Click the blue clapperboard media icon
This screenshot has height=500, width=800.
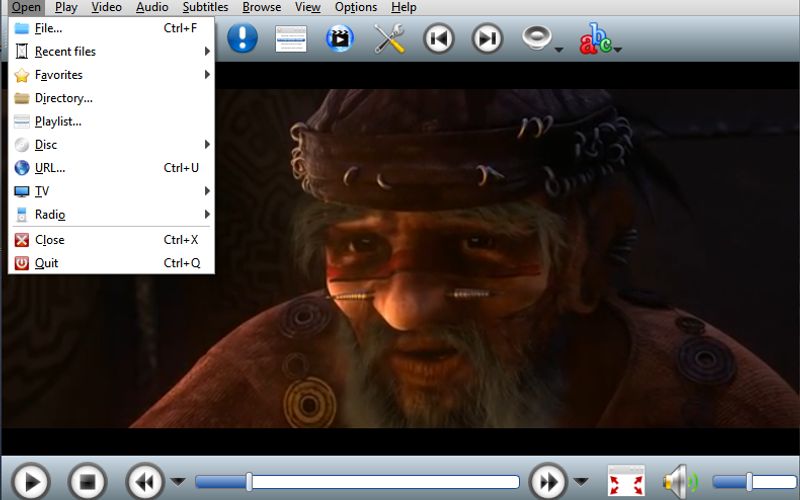(340, 38)
